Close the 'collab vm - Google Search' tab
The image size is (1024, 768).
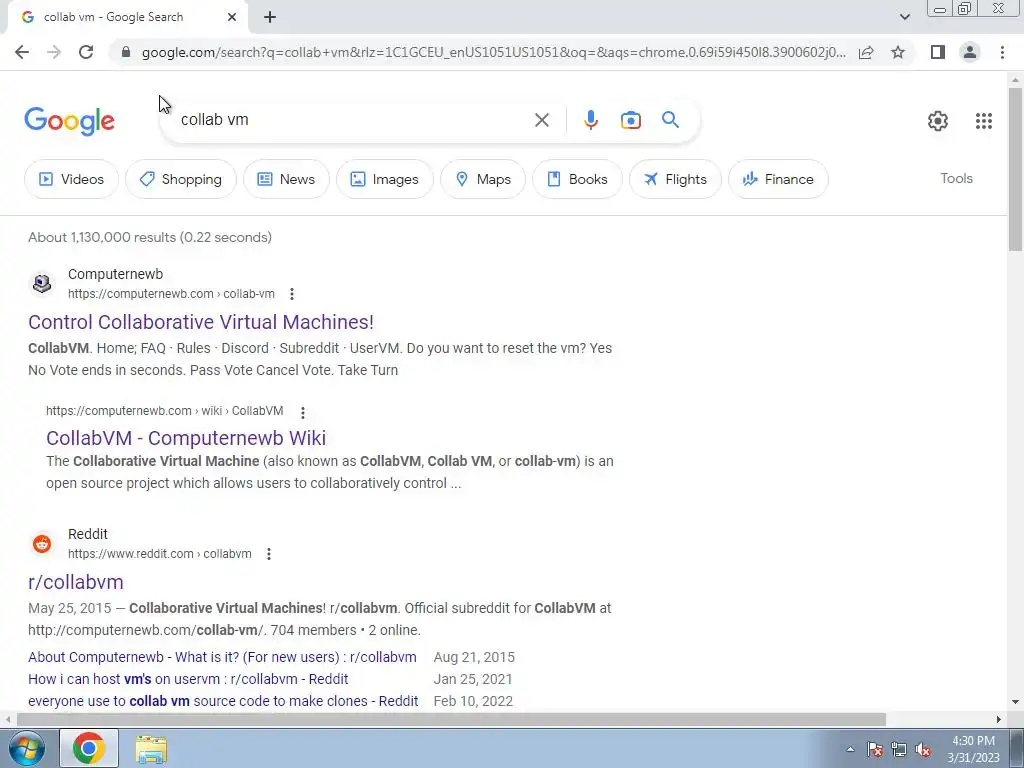tap(232, 17)
